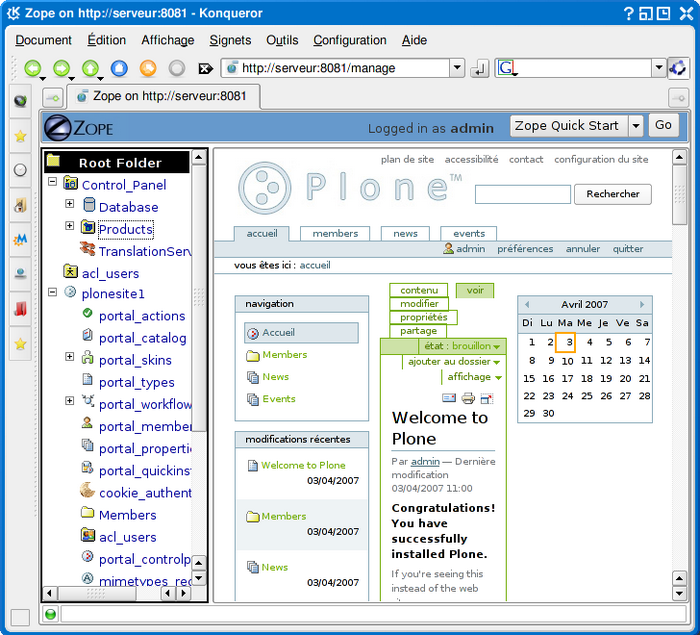Click the tree panel horizontal scrollbar thumb
Image resolution: width=700 pixels, height=635 pixels.
(x=96, y=593)
